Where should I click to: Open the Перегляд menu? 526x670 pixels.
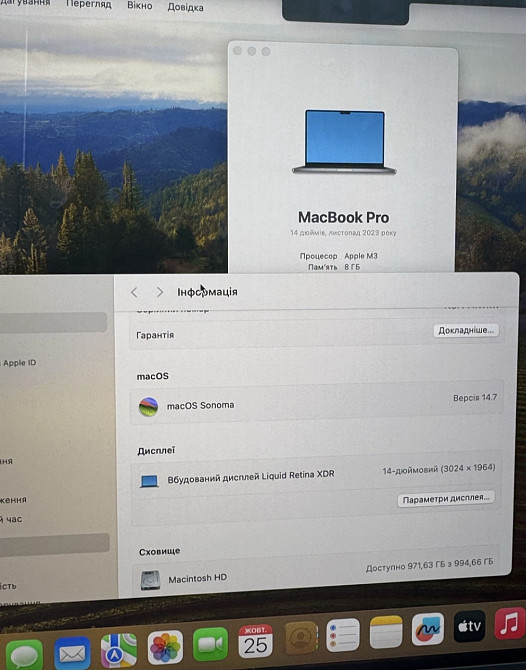coord(88,4)
